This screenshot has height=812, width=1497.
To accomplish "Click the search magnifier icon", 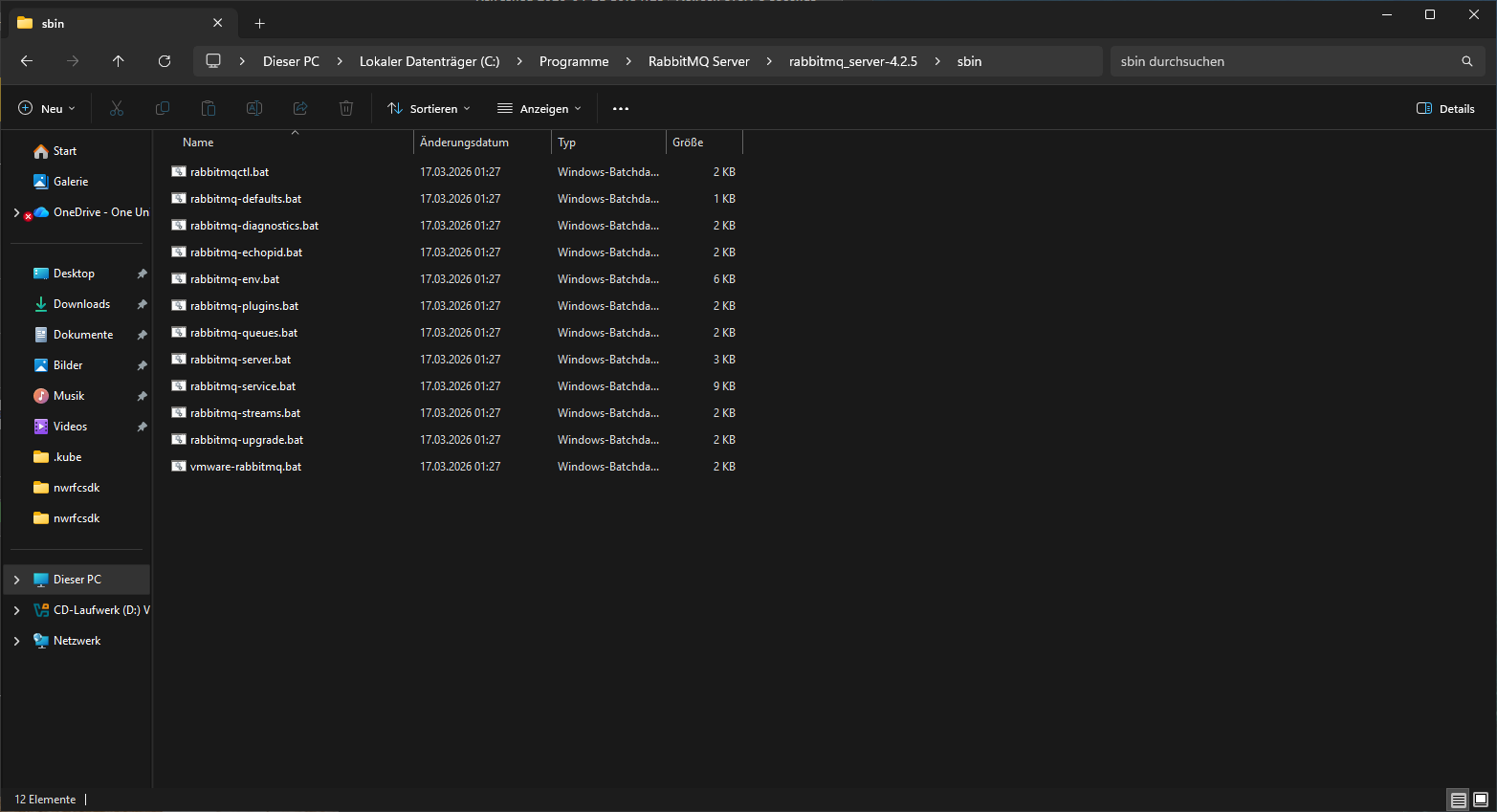I will (x=1467, y=61).
